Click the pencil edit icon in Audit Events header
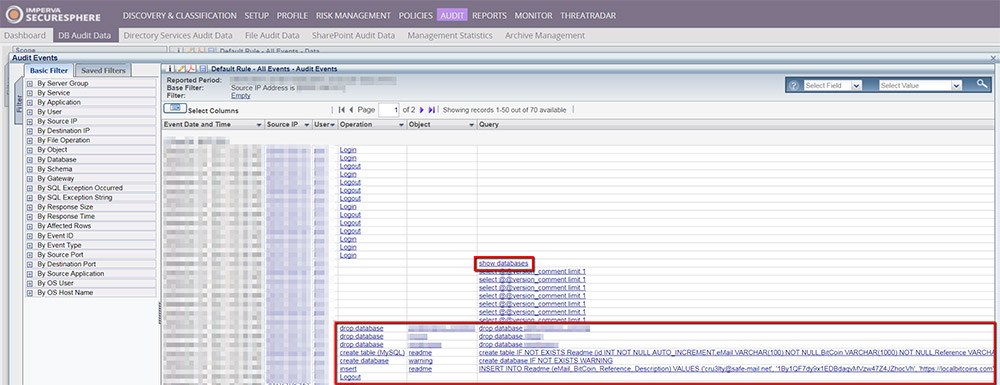Viewport: 1000px width, 385px height. 180,68
